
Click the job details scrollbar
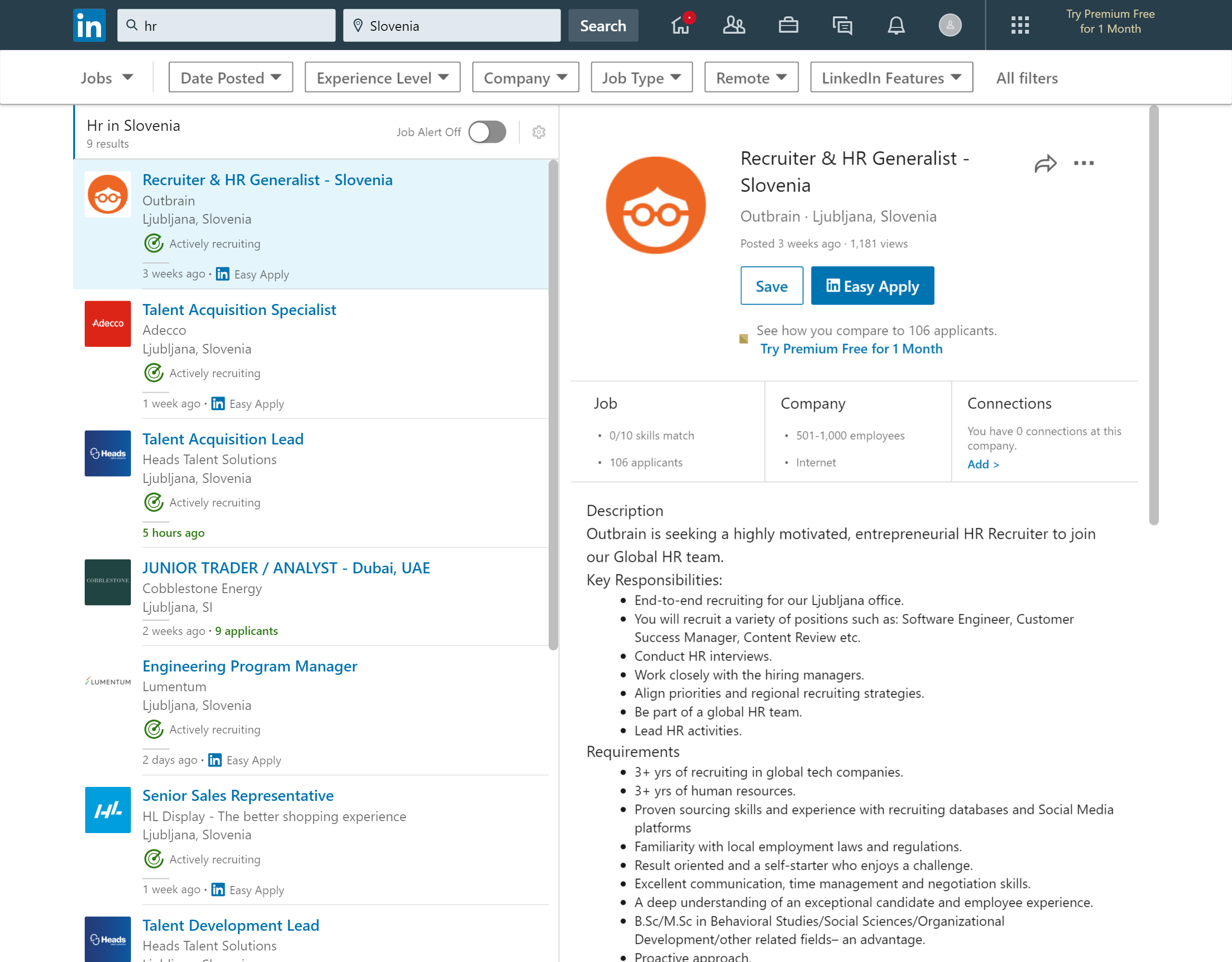1154,315
